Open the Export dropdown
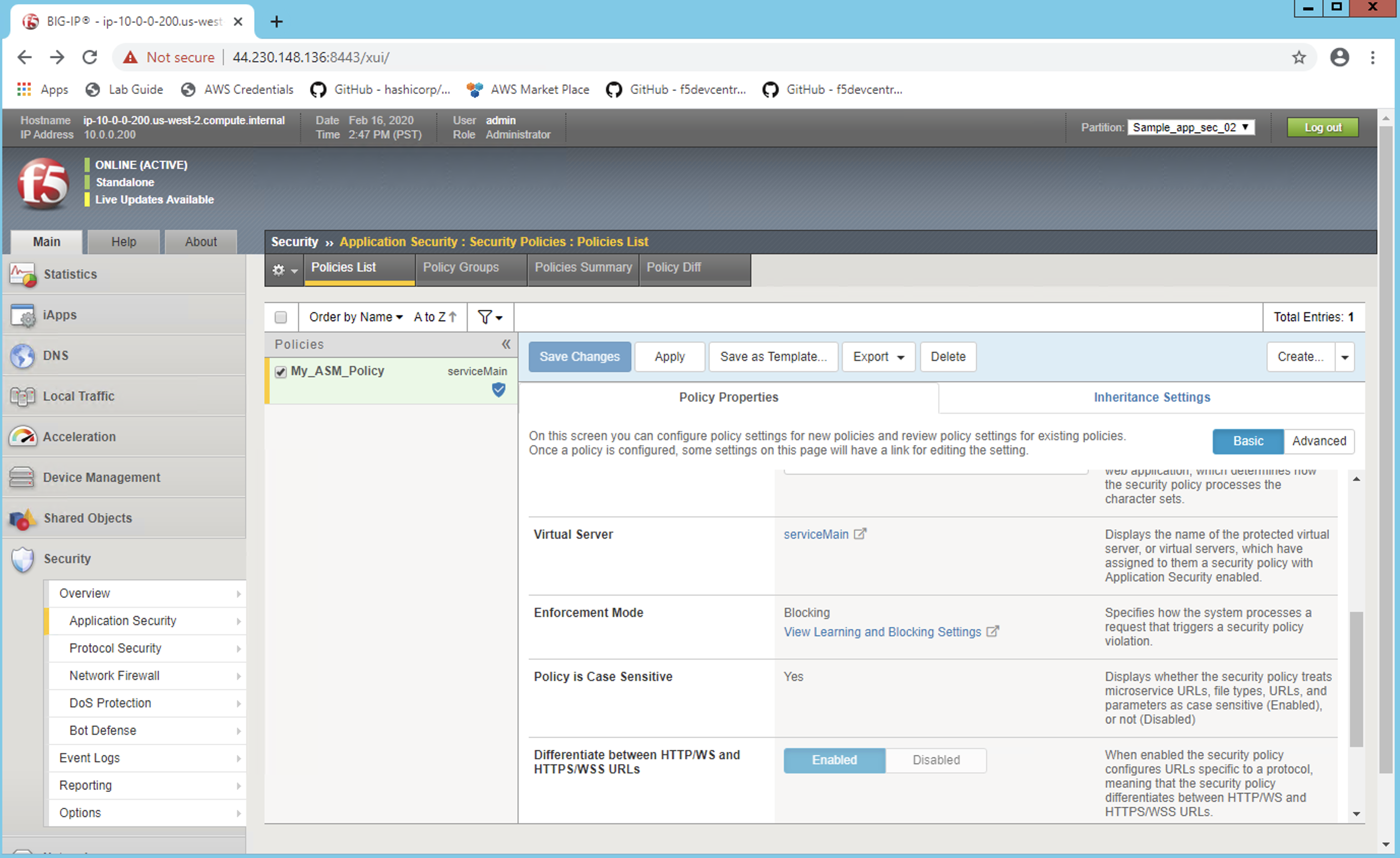This screenshot has height=858, width=1400. 878,357
